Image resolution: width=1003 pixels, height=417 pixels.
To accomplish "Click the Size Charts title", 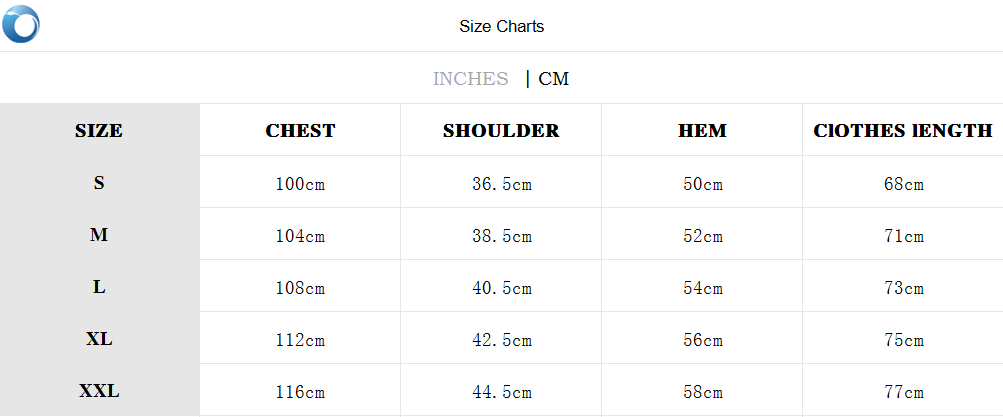I will [502, 26].
